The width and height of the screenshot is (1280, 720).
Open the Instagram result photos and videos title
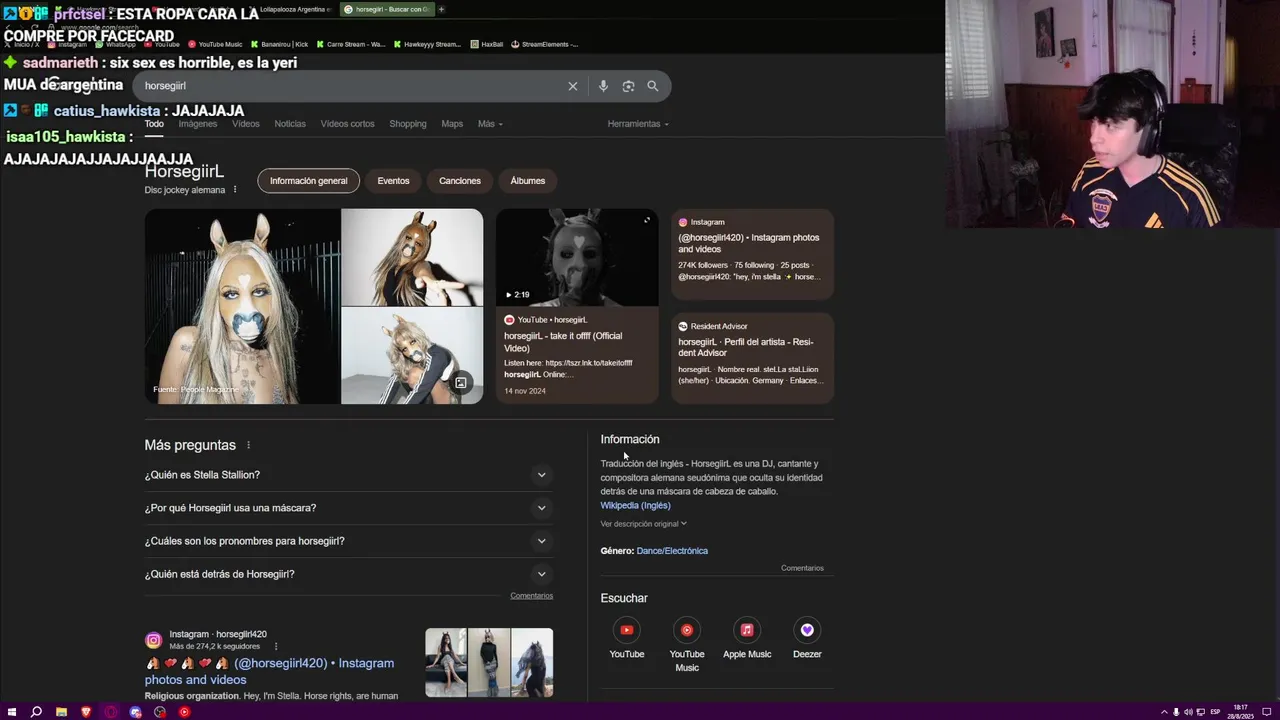pyautogui.click(x=269, y=671)
